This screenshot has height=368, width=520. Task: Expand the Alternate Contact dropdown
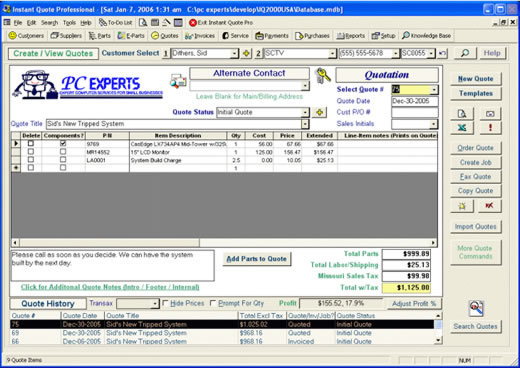pyautogui.click(x=305, y=86)
